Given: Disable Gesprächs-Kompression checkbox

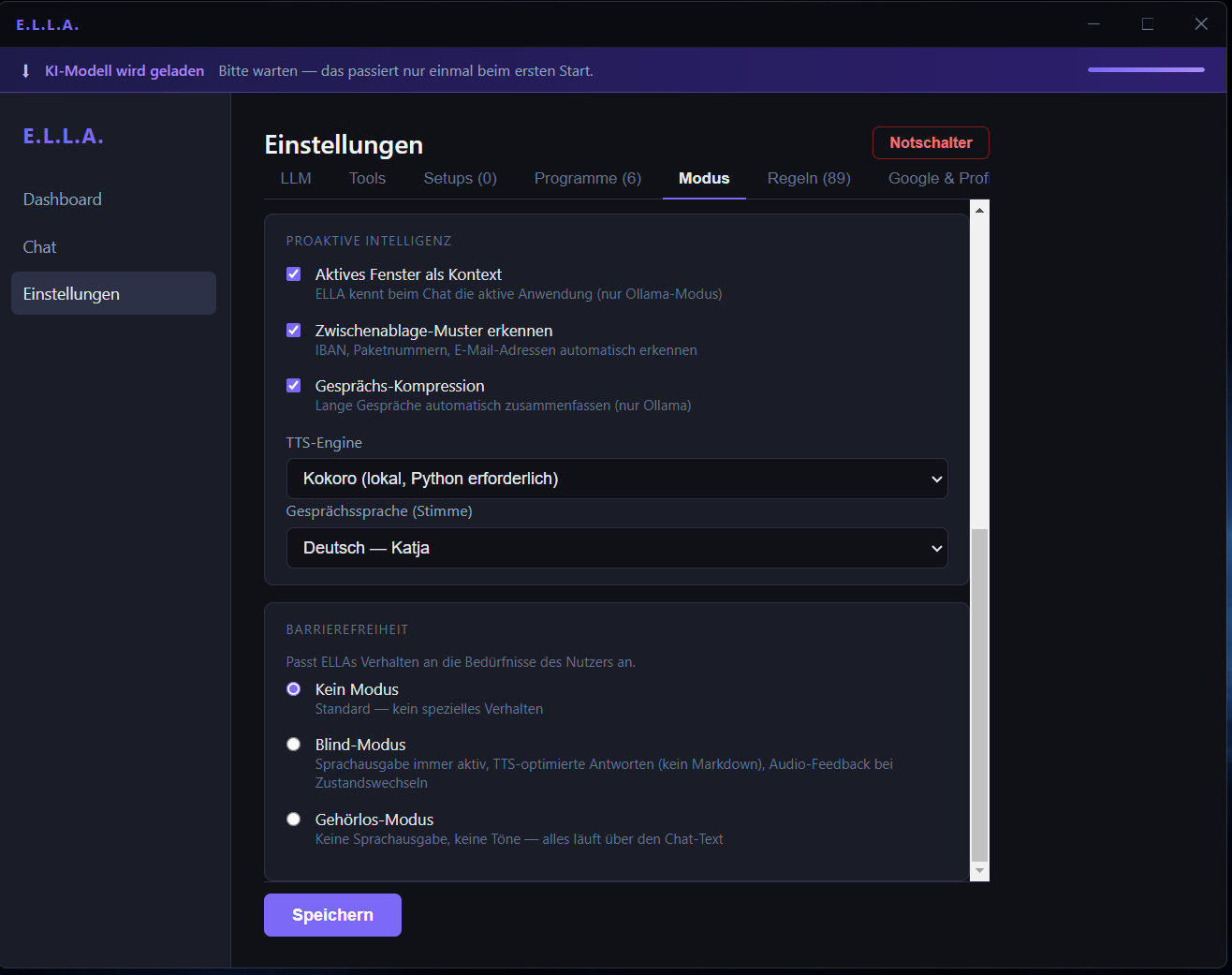Looking at the screenshot, I should pyautogui.click(x=294, y=386).
